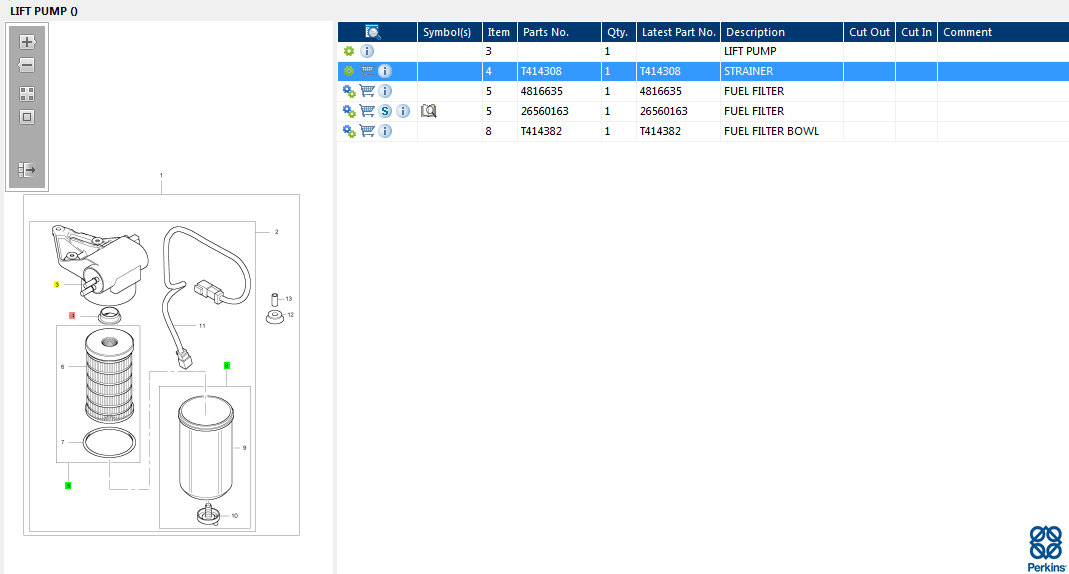Add FUEL FILTER 4816635 to cart
1069x574 pixels.
click(367, 91)
